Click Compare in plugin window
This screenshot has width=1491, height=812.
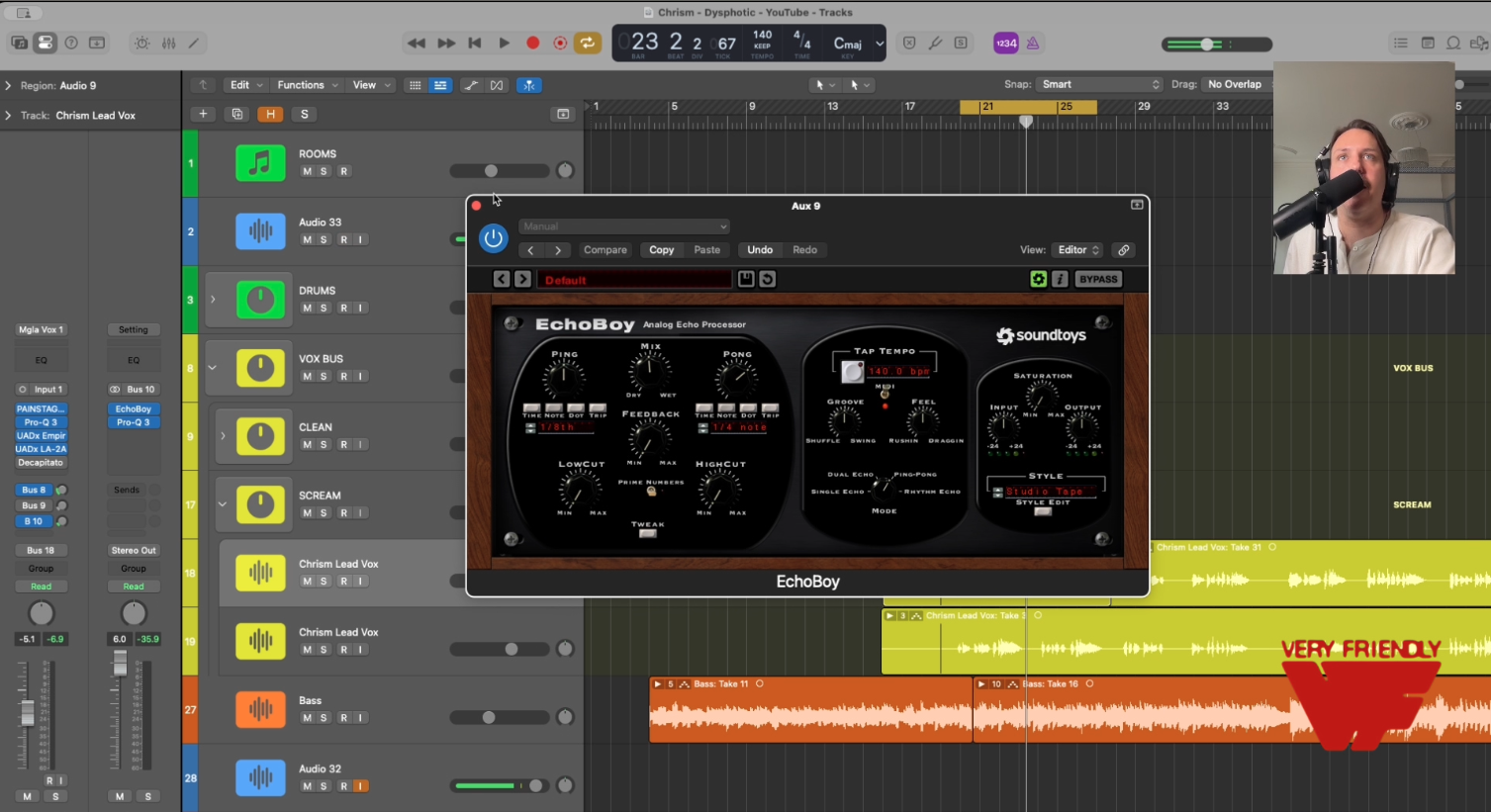click(606, 250)
